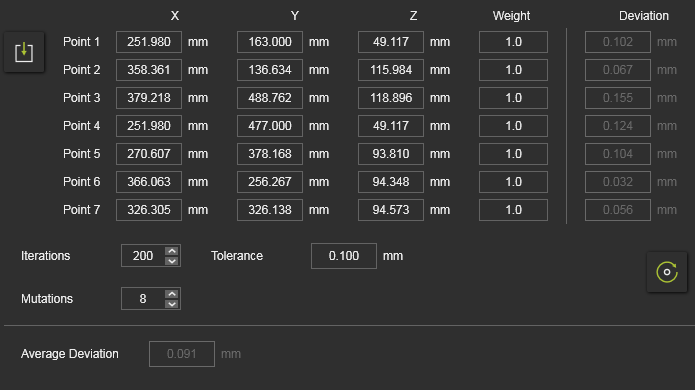Click the Average Deviation field 0.091
Image resolution: width=695 pixels, height=390 pixels.
coord(182,354)
